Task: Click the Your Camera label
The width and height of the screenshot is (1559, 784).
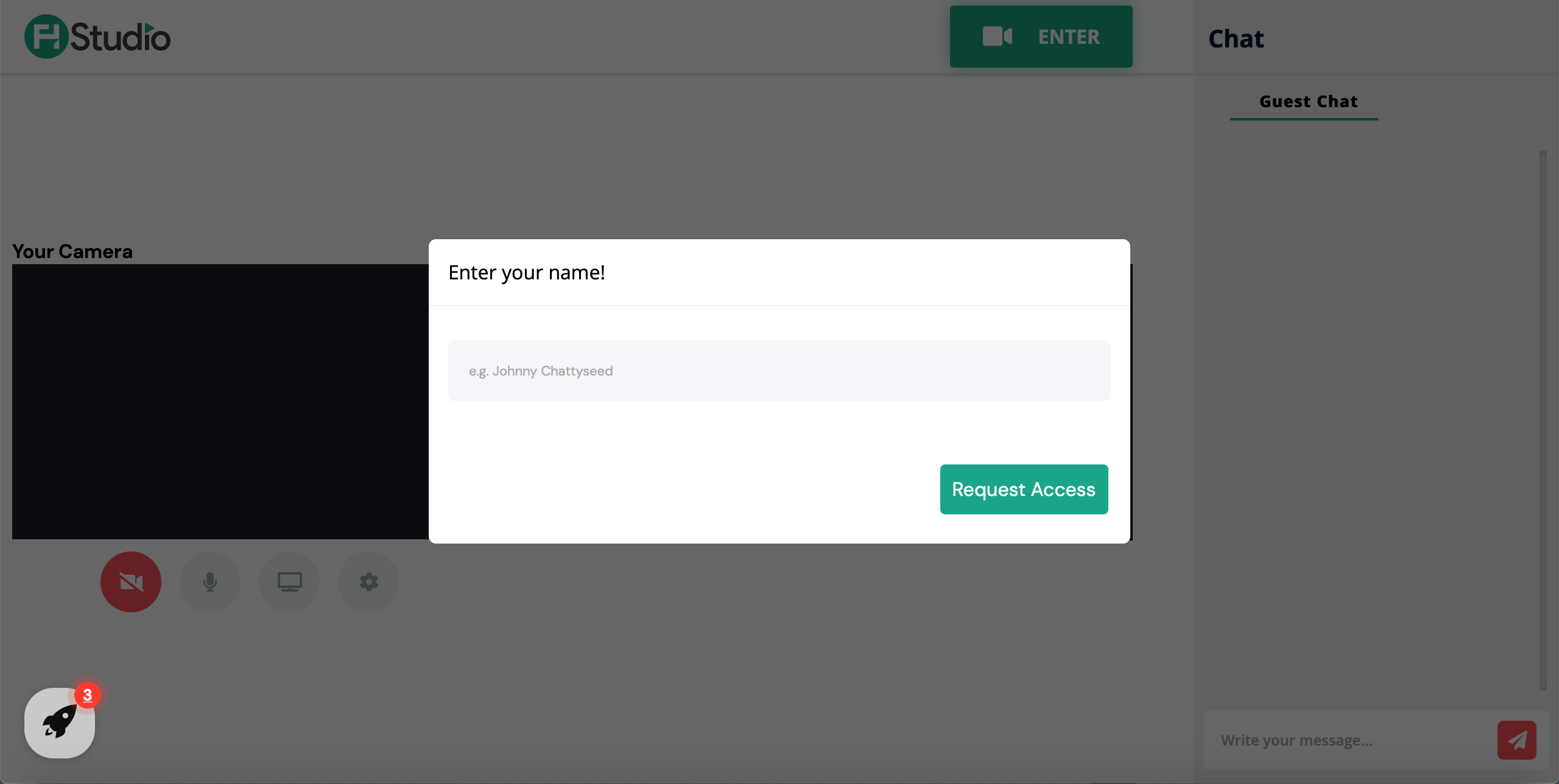Action: [72, 251]
